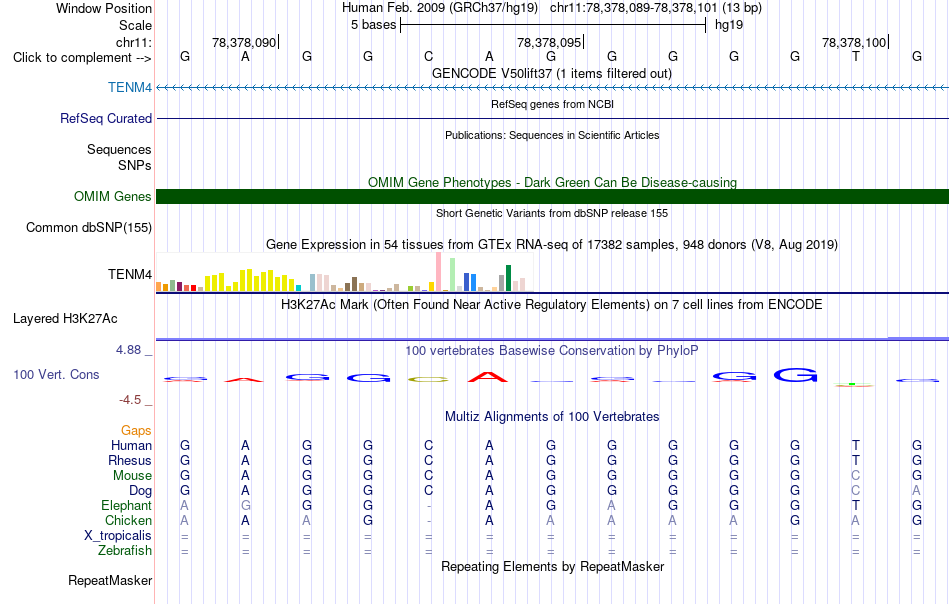The height and width of the screenshot is (604, 950).
Task: Click the light green GTEx tissue bar
Action: [x=453, y=275]
